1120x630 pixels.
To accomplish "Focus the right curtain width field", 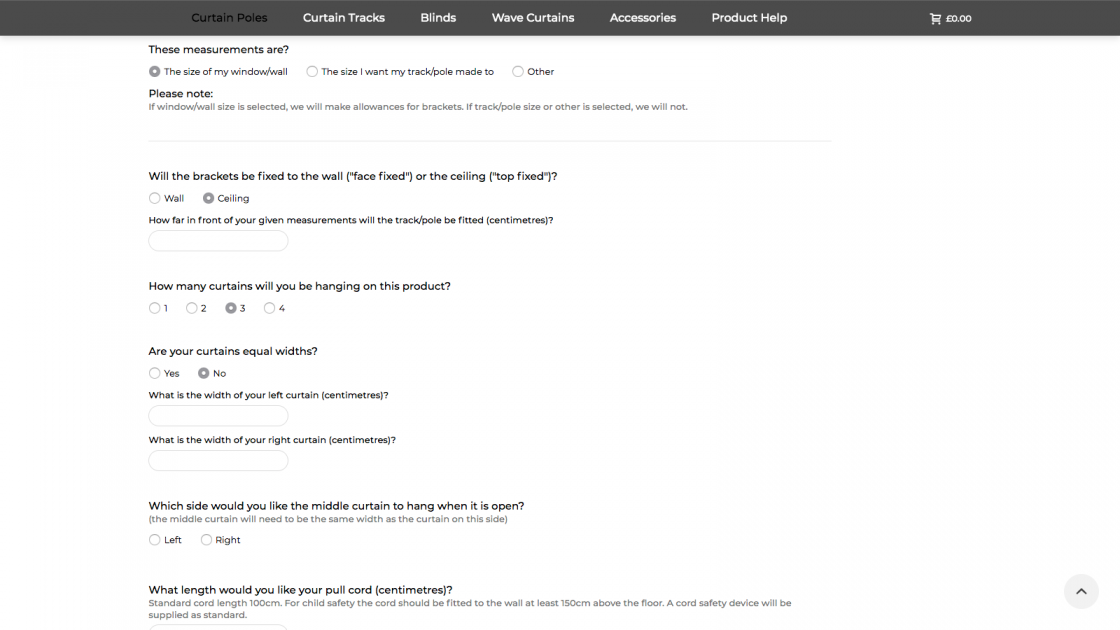I will click(218, 461).
